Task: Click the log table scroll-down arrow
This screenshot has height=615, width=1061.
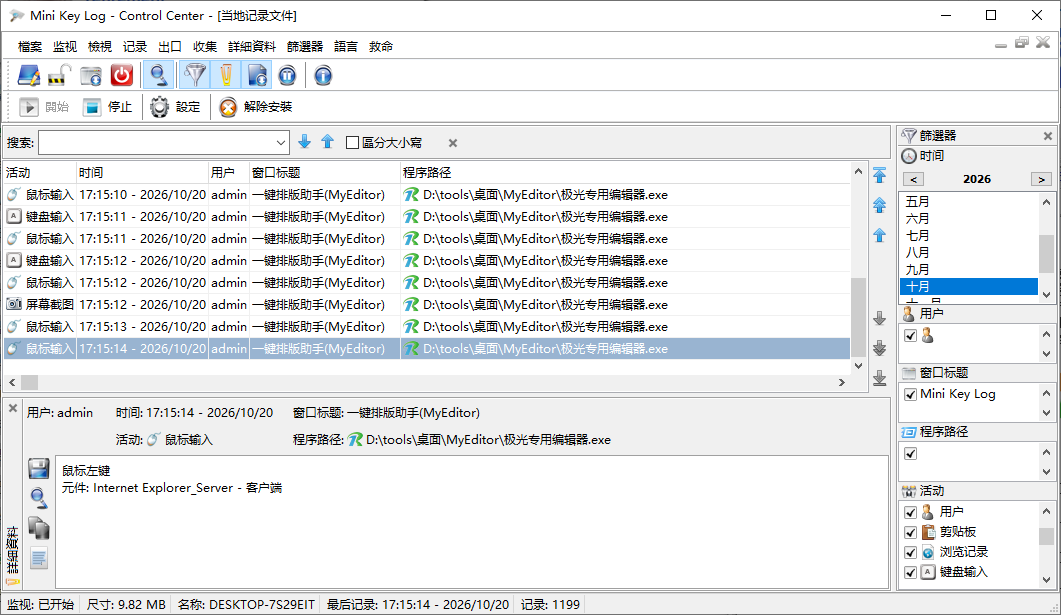Action: click(x=859, y=366)
